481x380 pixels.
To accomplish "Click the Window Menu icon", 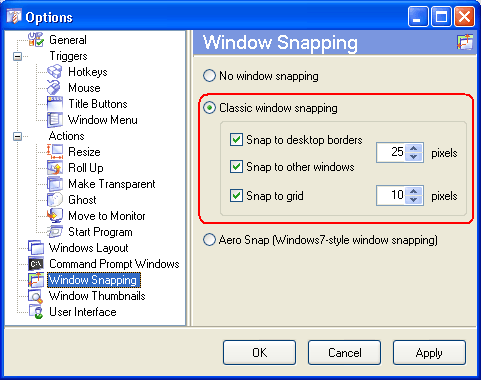I will (x=55, y=120).
